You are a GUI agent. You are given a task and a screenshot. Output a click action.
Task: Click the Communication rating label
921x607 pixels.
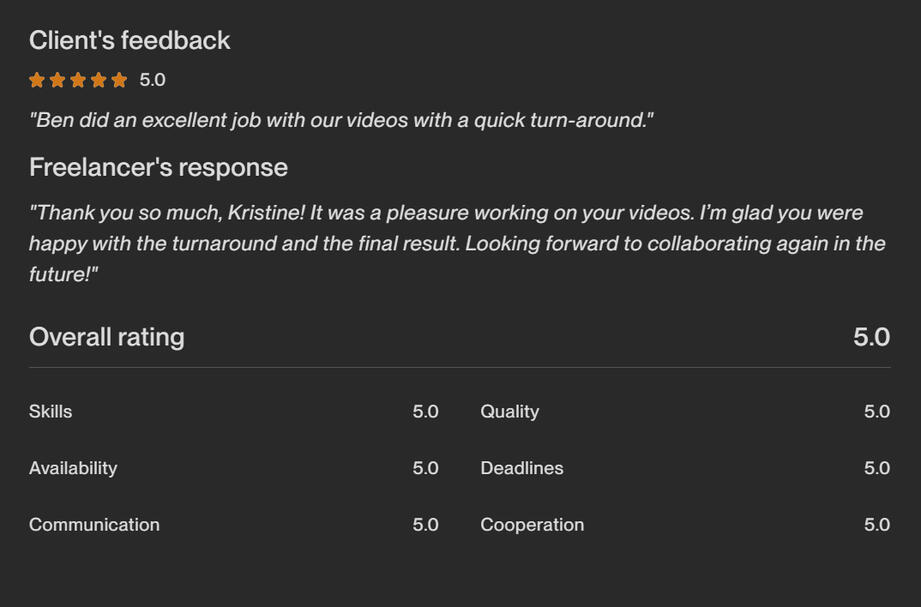94,525
